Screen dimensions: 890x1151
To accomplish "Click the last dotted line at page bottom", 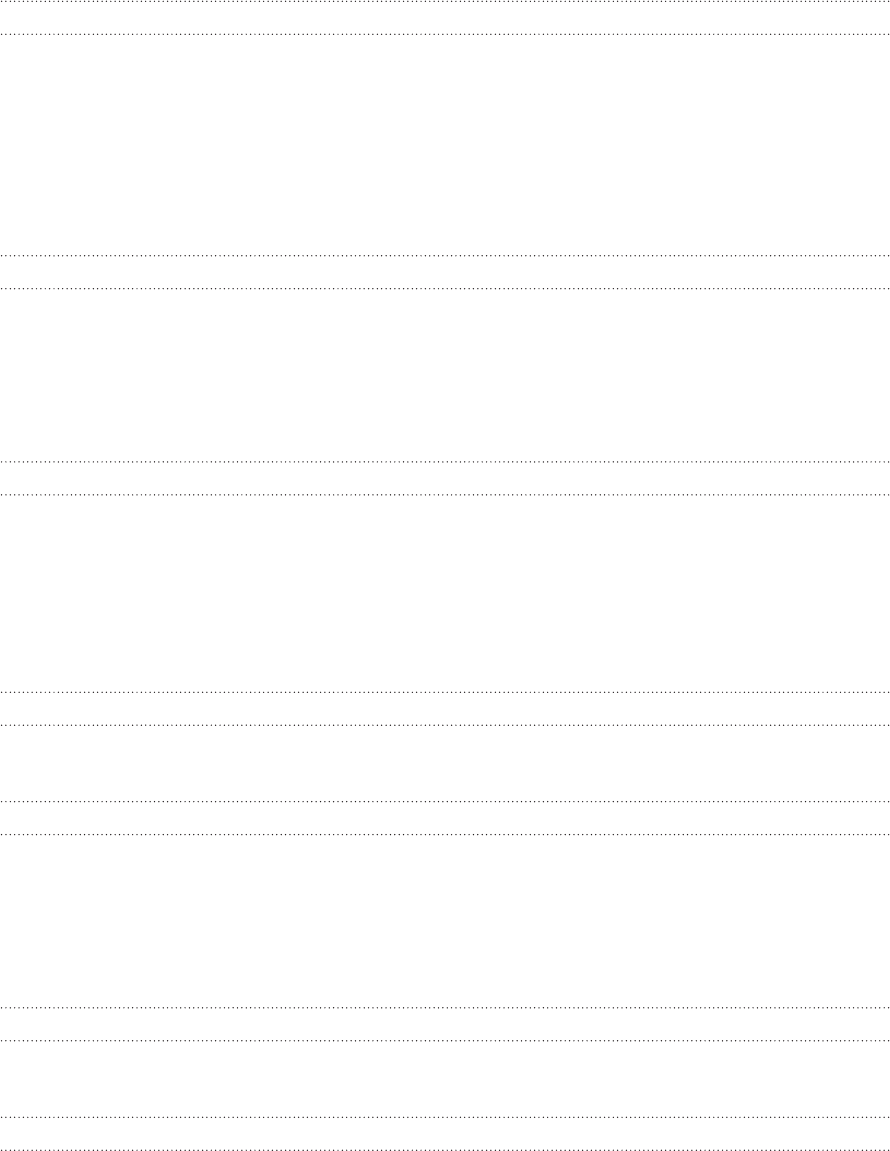I will click(445, 1149).
